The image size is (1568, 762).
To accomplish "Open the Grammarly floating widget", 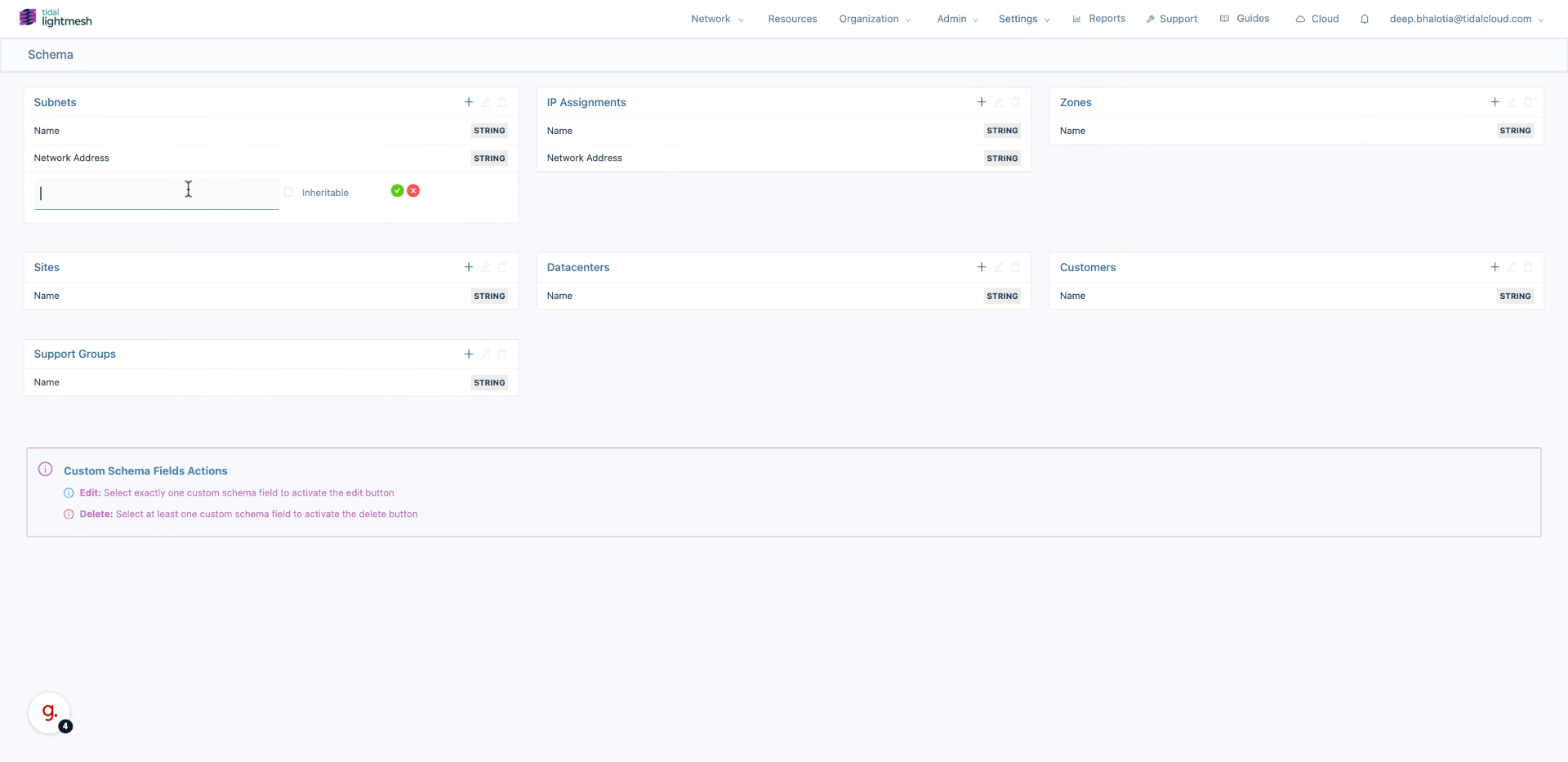I will pyautogui.click(x=50, y=712).
